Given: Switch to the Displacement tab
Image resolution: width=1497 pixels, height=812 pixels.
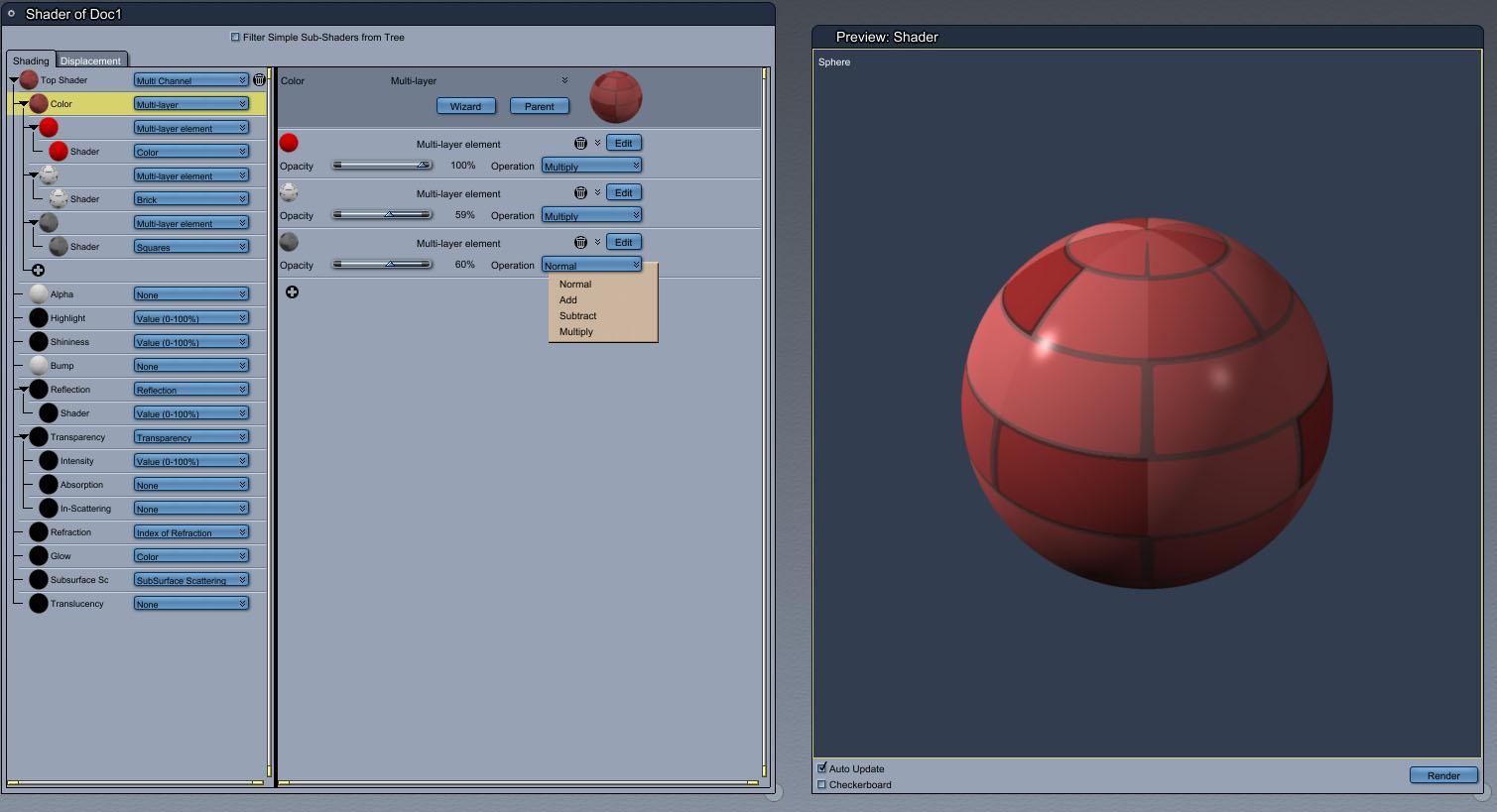Looking at the screenshot, I should pyautogui.click(x=90, y=60).
